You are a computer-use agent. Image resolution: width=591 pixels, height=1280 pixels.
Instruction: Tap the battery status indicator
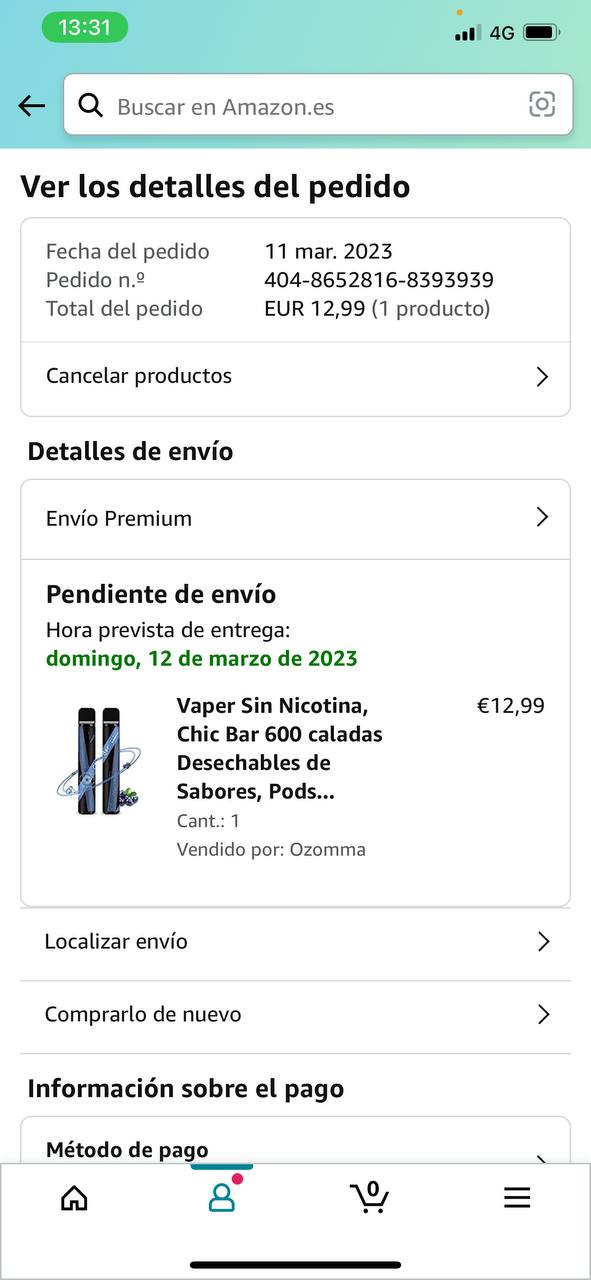tap(541, 32)
